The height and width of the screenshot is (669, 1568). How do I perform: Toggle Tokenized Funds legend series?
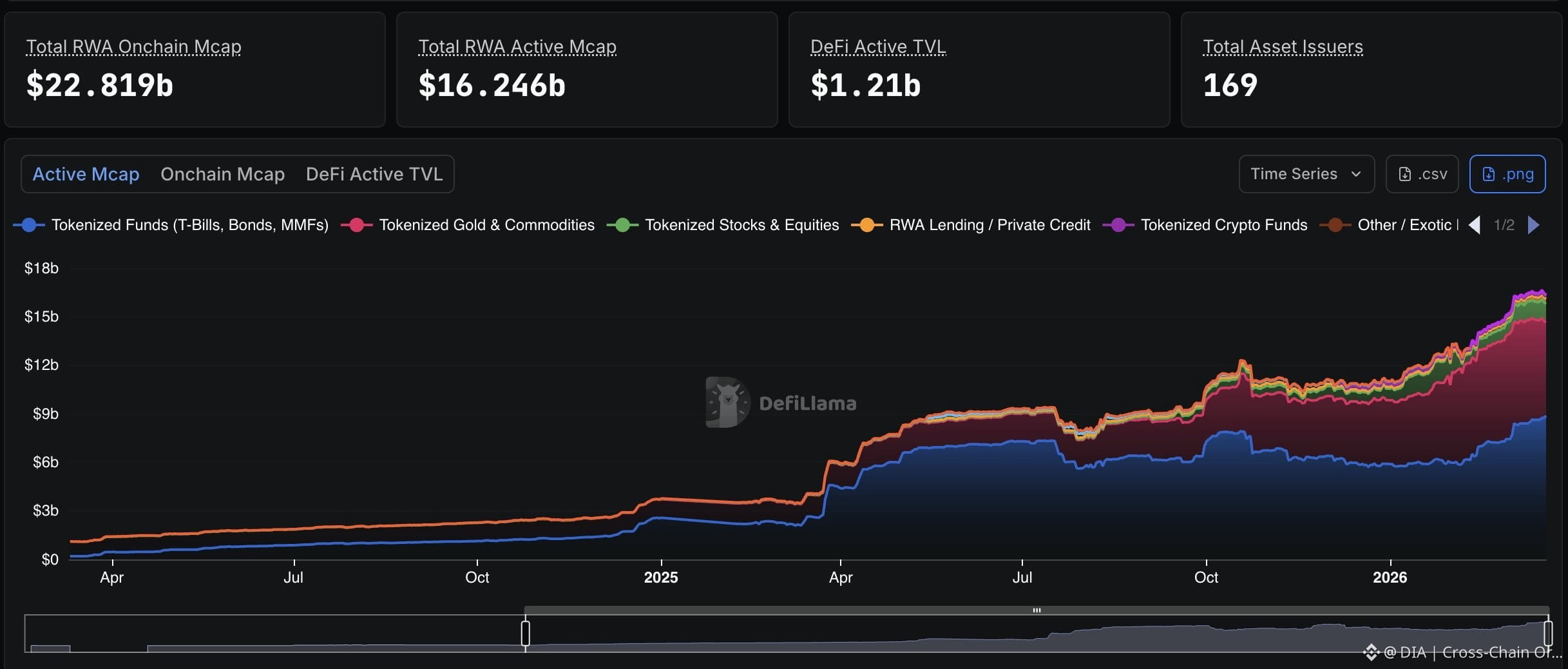coord(171,225)
